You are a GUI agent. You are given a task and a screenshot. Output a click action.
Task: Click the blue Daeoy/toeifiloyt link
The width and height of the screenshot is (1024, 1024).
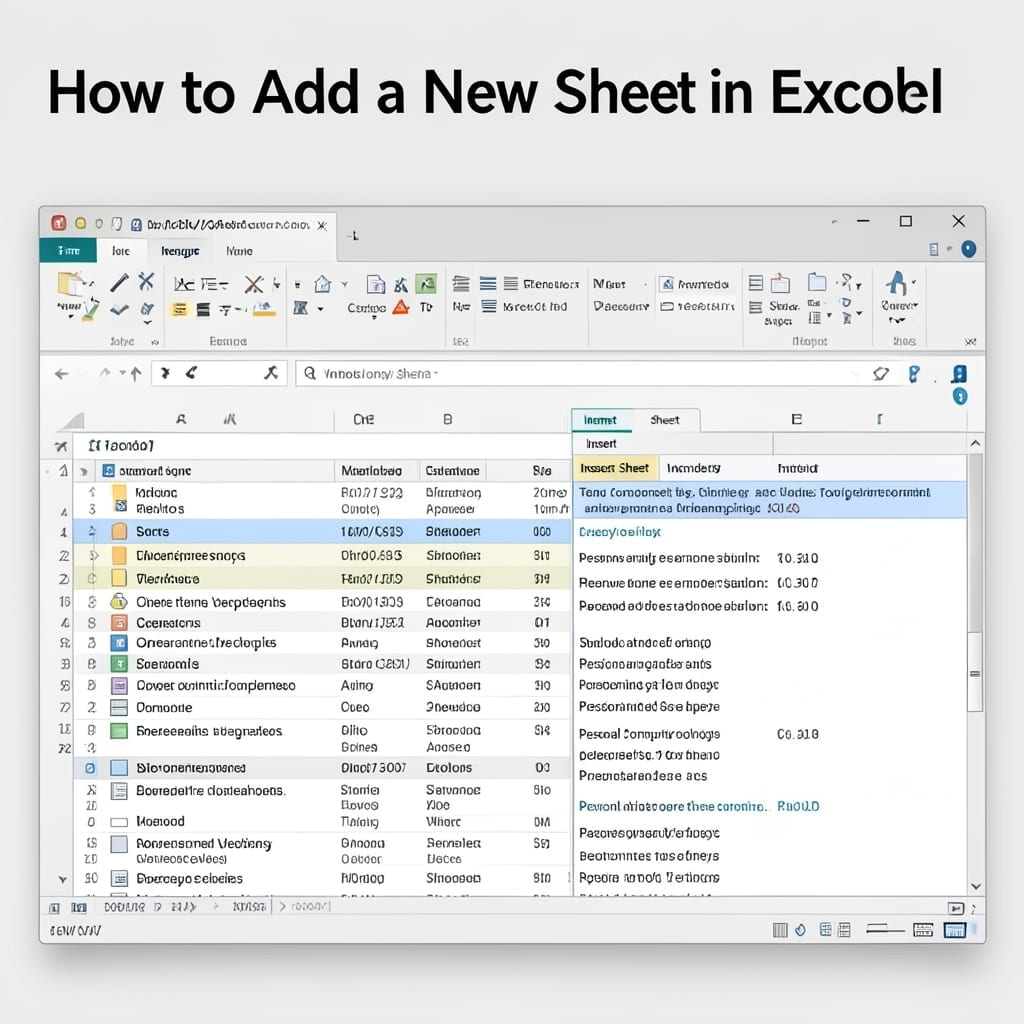(x=620, y=532)
